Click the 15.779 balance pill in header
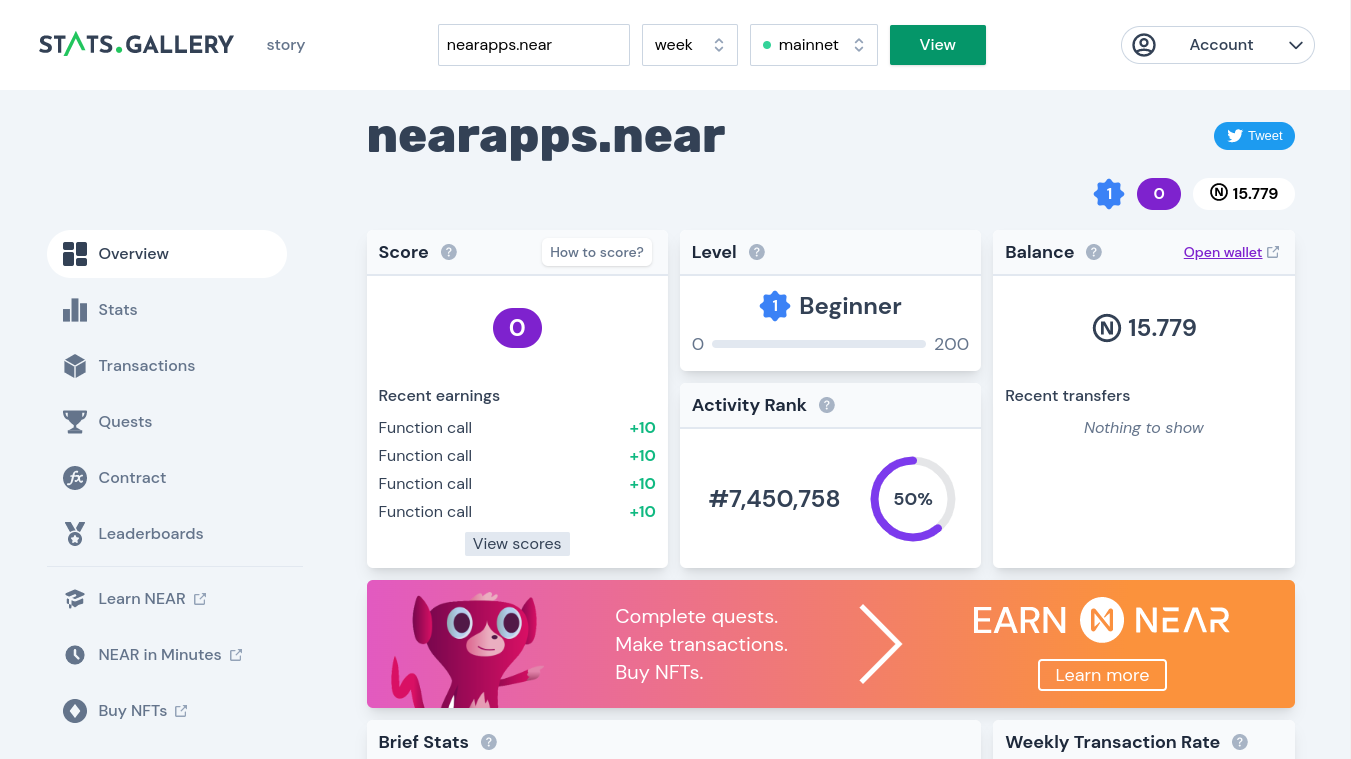Viewport: 1351px width, 759px height. pos(1244,194)
